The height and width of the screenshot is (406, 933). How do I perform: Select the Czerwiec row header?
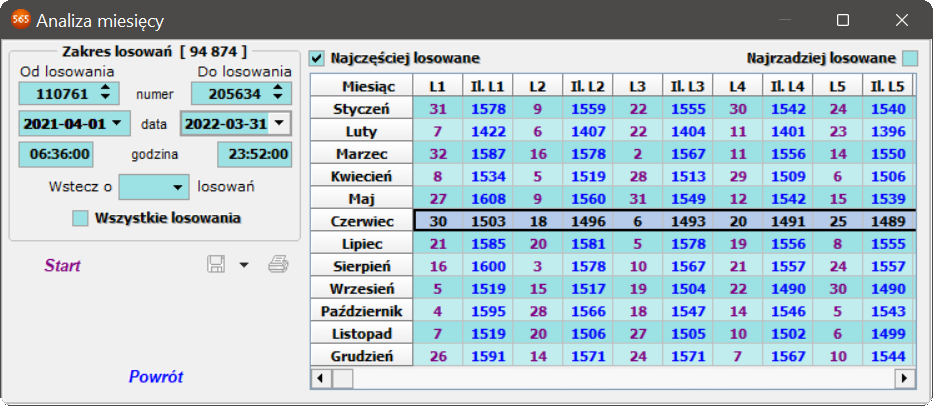[361, 221]
